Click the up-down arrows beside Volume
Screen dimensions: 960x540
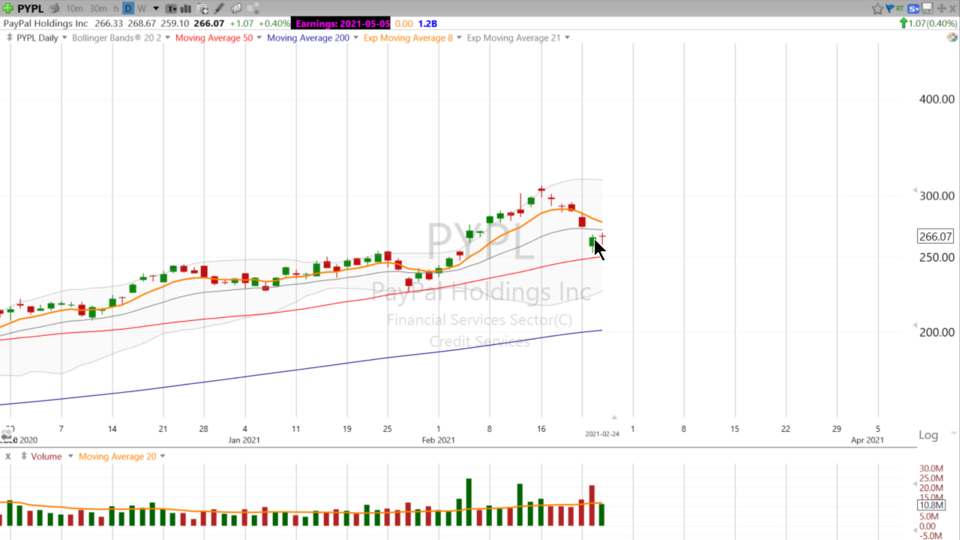click(x=24, y=457)
